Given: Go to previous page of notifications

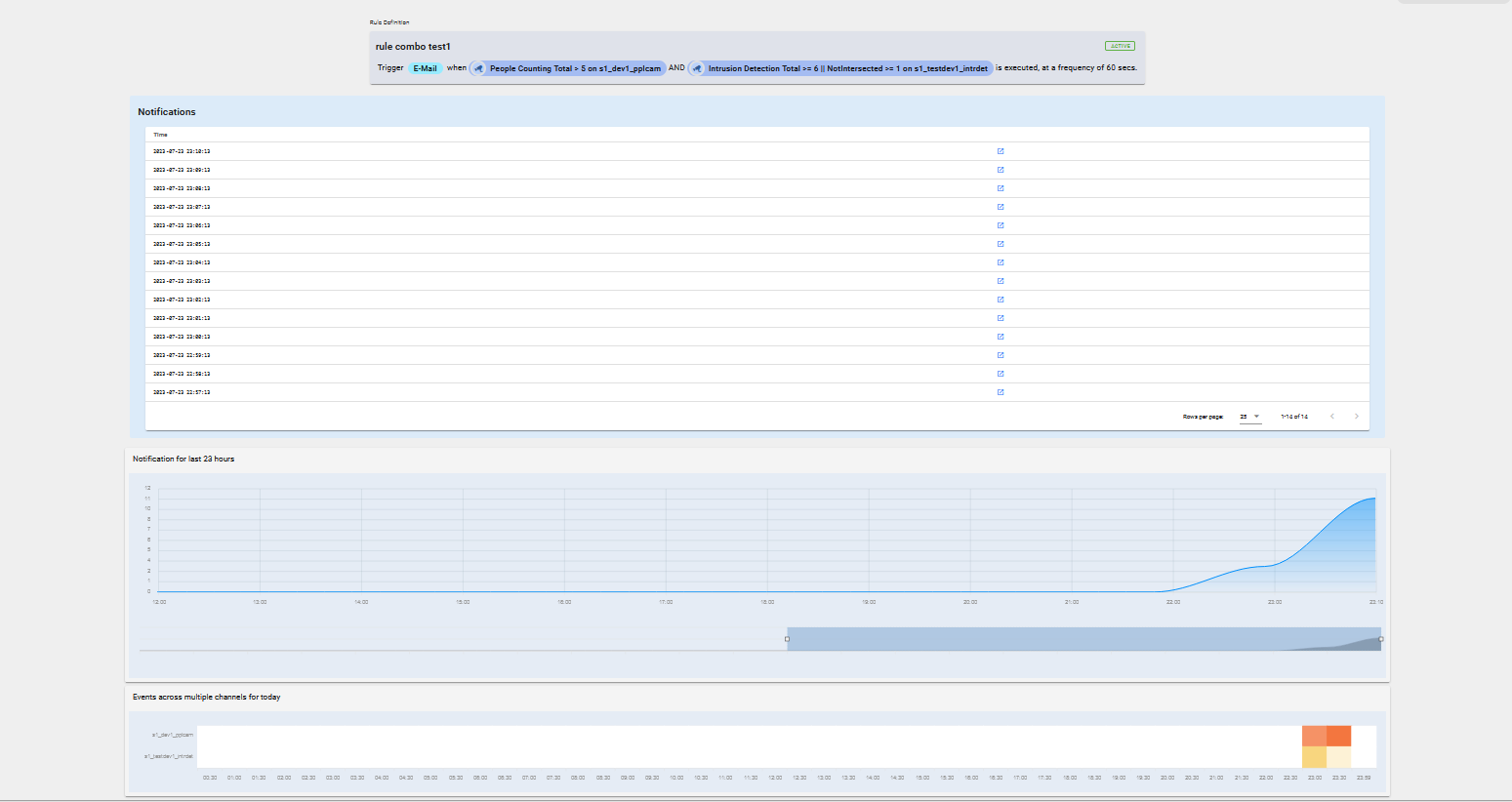Looking at the screenshot, I should [1332, 417].
